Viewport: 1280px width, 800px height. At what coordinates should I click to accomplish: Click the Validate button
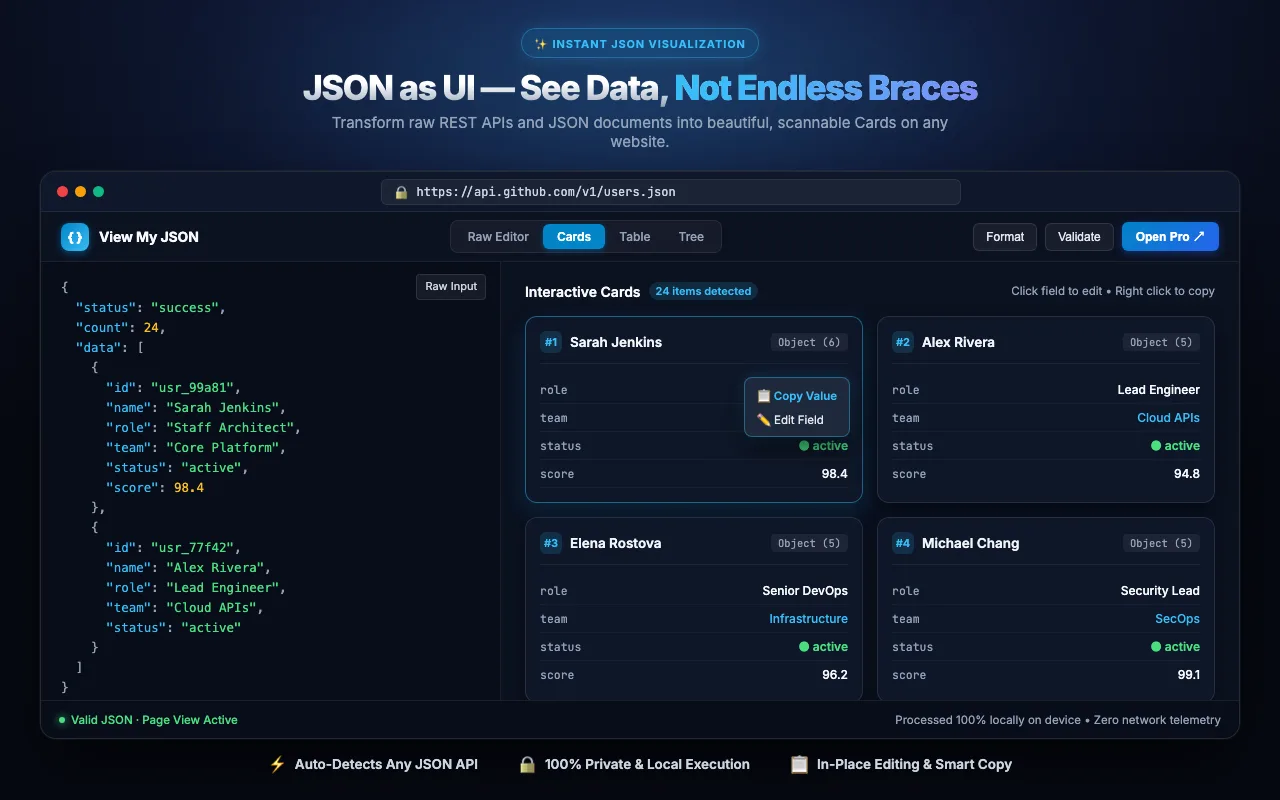click(1079, 237)
